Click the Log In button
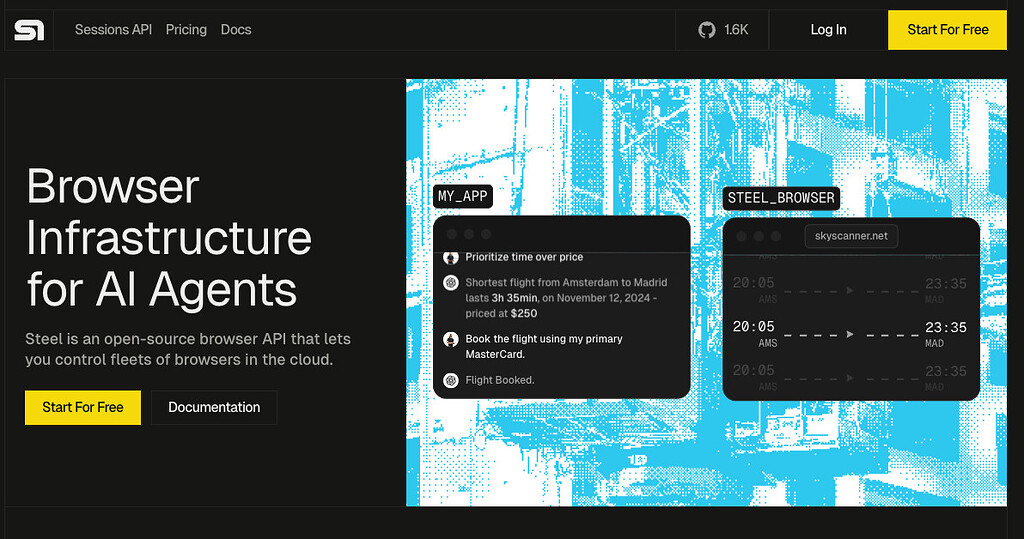The width and height of the screenshot is (1024, 539). click(x=828, y=30)
